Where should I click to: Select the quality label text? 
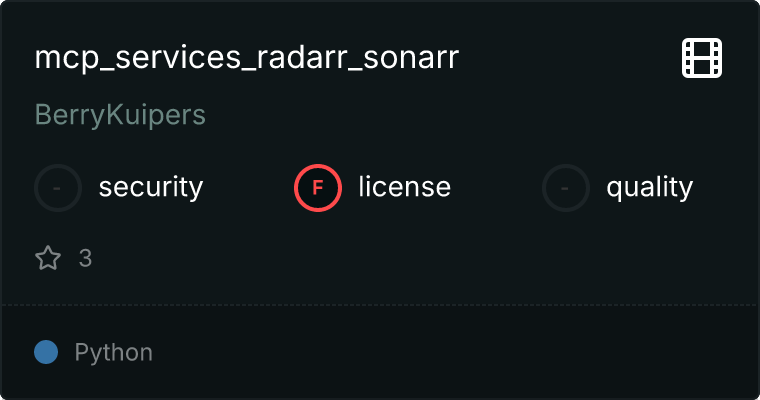tap(649, 187)
